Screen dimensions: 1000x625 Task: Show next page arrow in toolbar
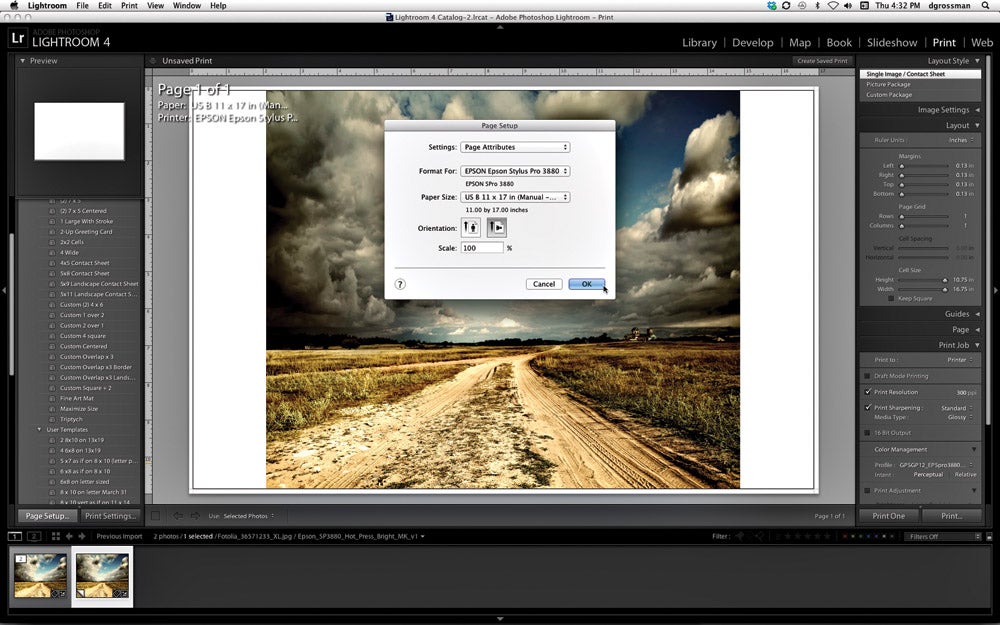tap(195, 516)
